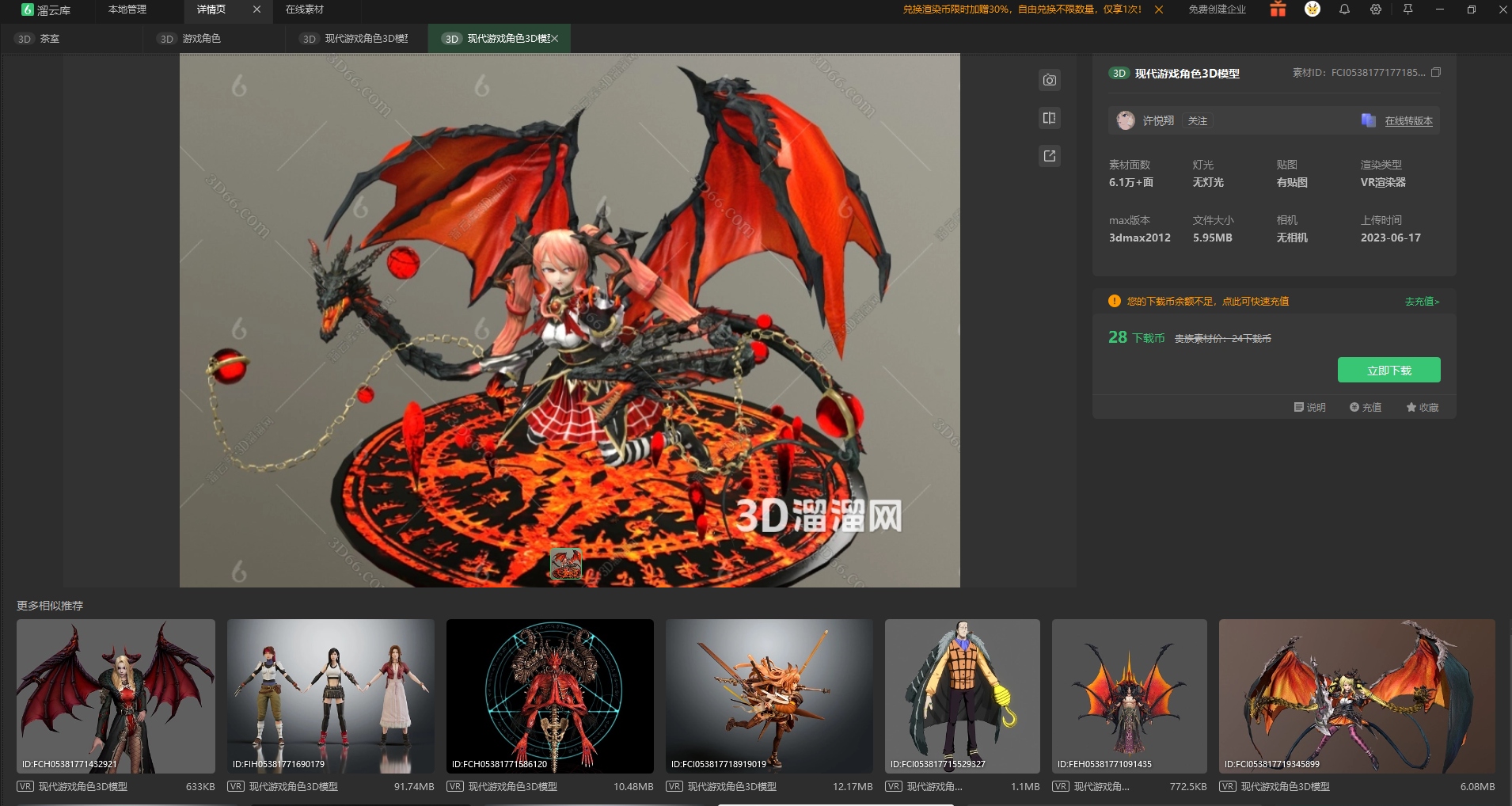Switch to 在线素材 tab
1512x806 pixels.
305,10
